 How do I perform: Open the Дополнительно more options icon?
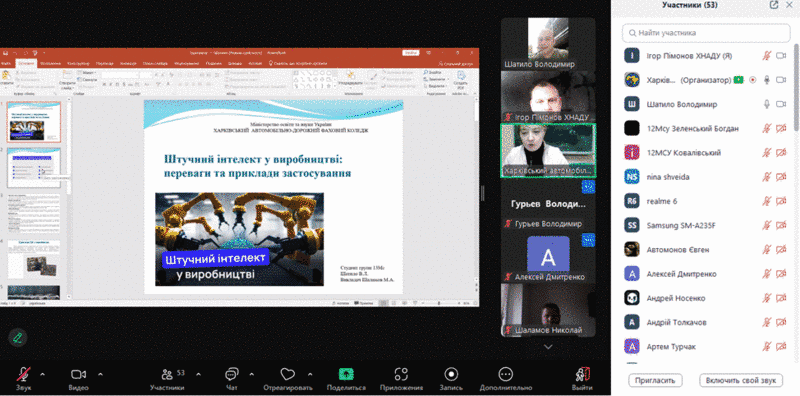[506, 375]
